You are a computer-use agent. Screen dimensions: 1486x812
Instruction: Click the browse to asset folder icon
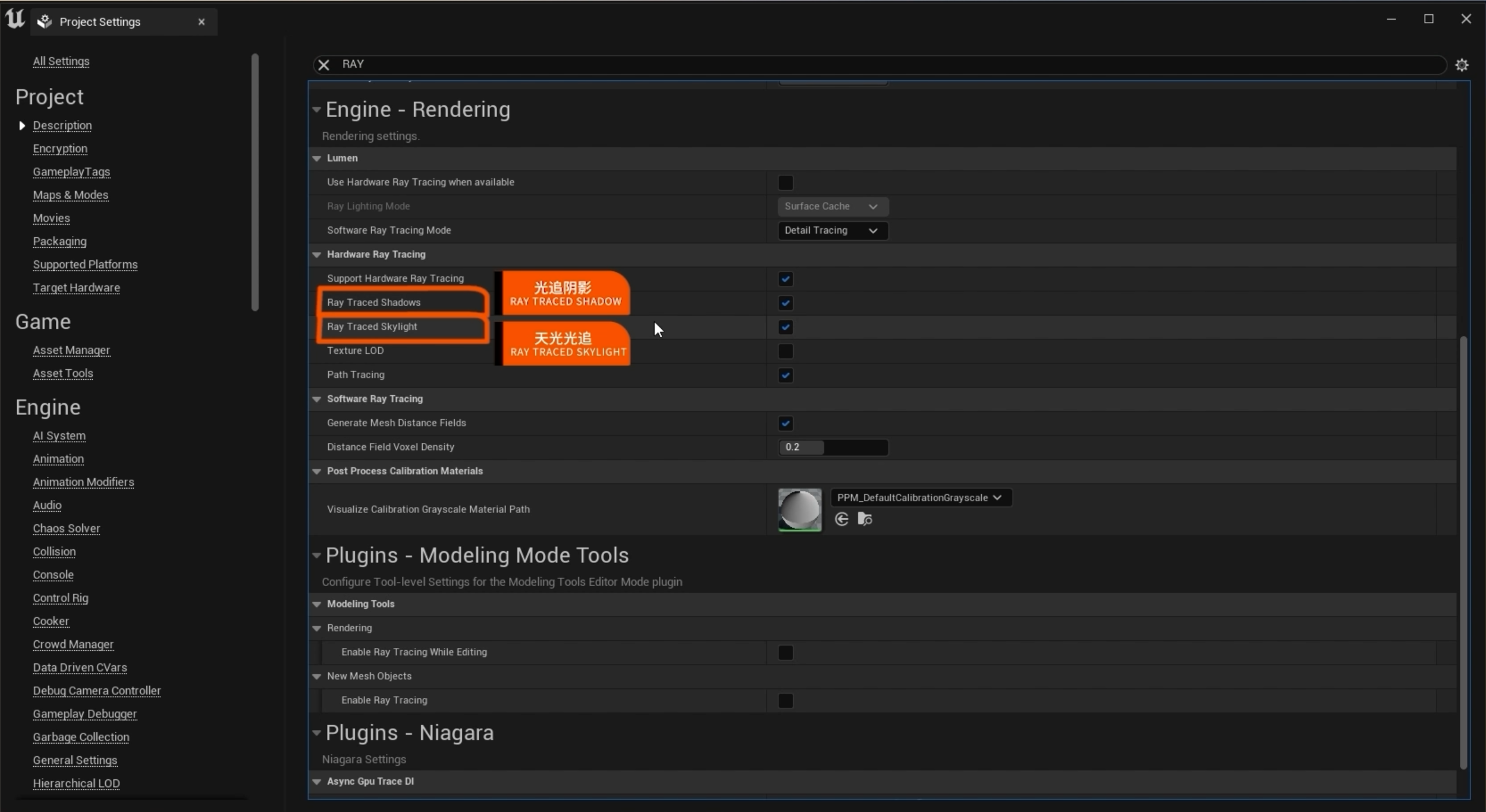(865, 520)
